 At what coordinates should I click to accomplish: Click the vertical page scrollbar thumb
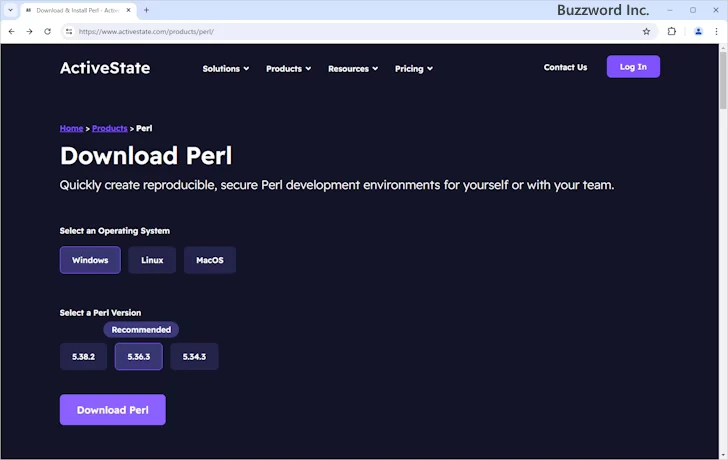pos(723,81)
